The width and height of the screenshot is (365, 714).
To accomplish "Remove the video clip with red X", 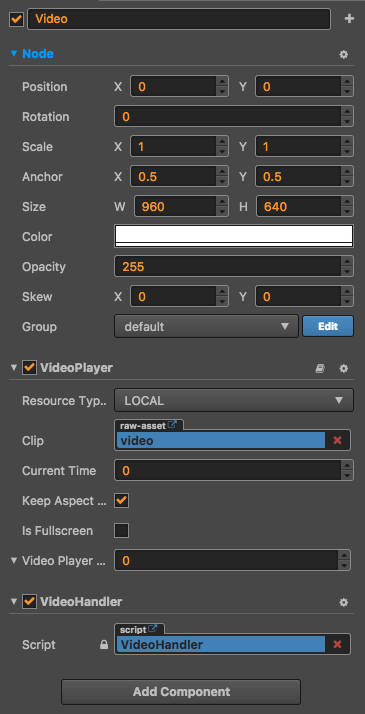I will pyautogui.click(x=337, y=440).
